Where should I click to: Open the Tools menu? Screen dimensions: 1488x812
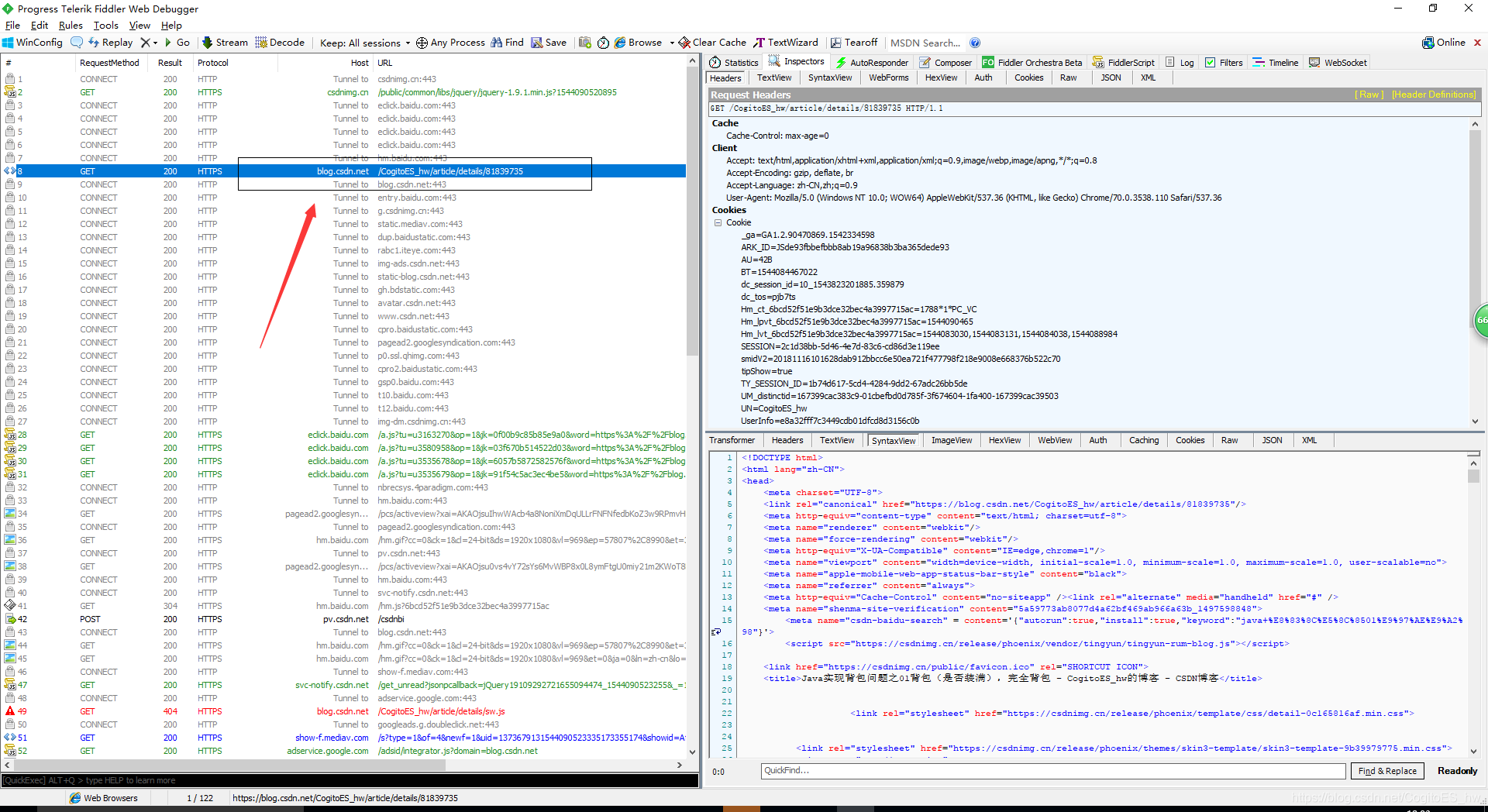click(x=106, y=26)
